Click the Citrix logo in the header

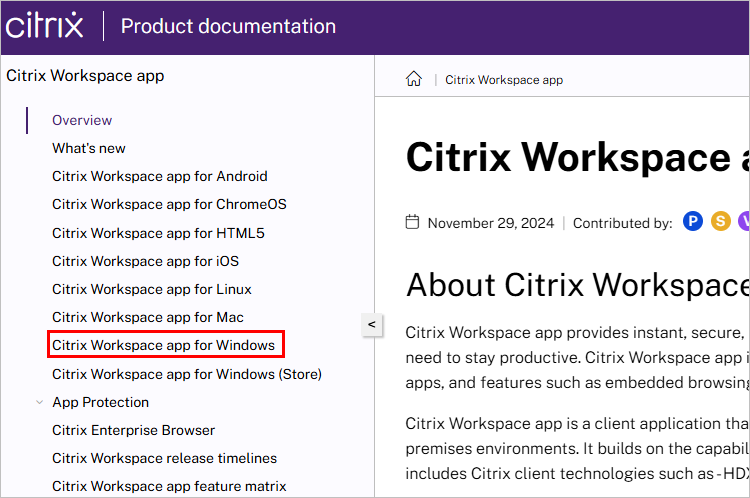(x=44, y=25)
